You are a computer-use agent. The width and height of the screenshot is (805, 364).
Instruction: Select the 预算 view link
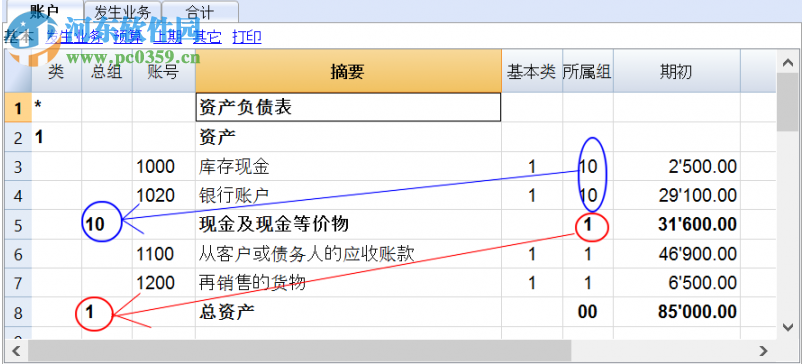coord(127,37)
